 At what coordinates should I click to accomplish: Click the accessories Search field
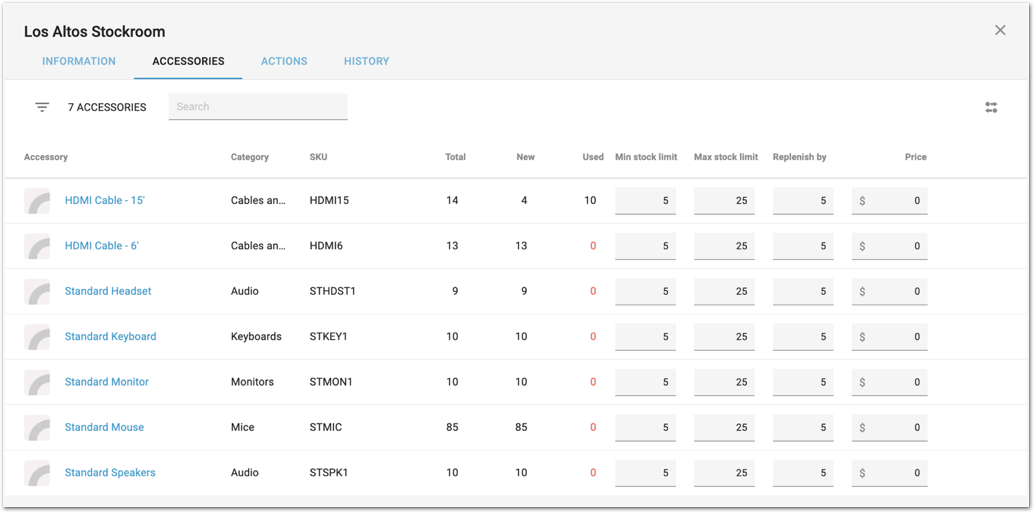pos(258,107)
